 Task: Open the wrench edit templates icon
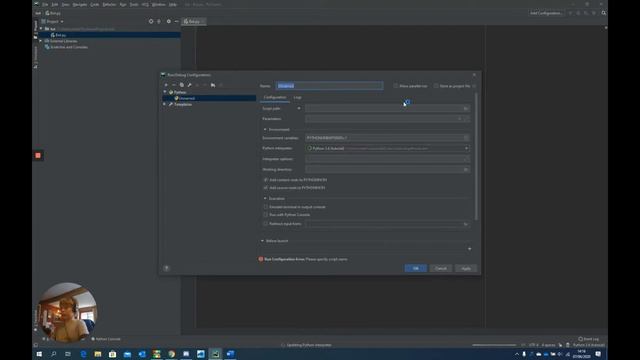coord(189,85)
